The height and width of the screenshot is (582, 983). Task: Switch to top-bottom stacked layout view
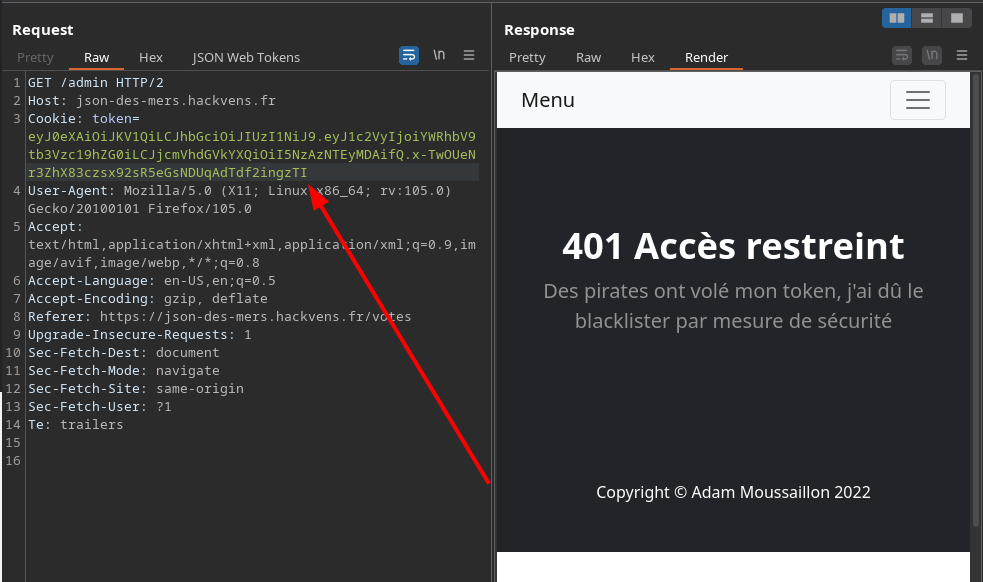pyautogui.click(x=927, y=18)
